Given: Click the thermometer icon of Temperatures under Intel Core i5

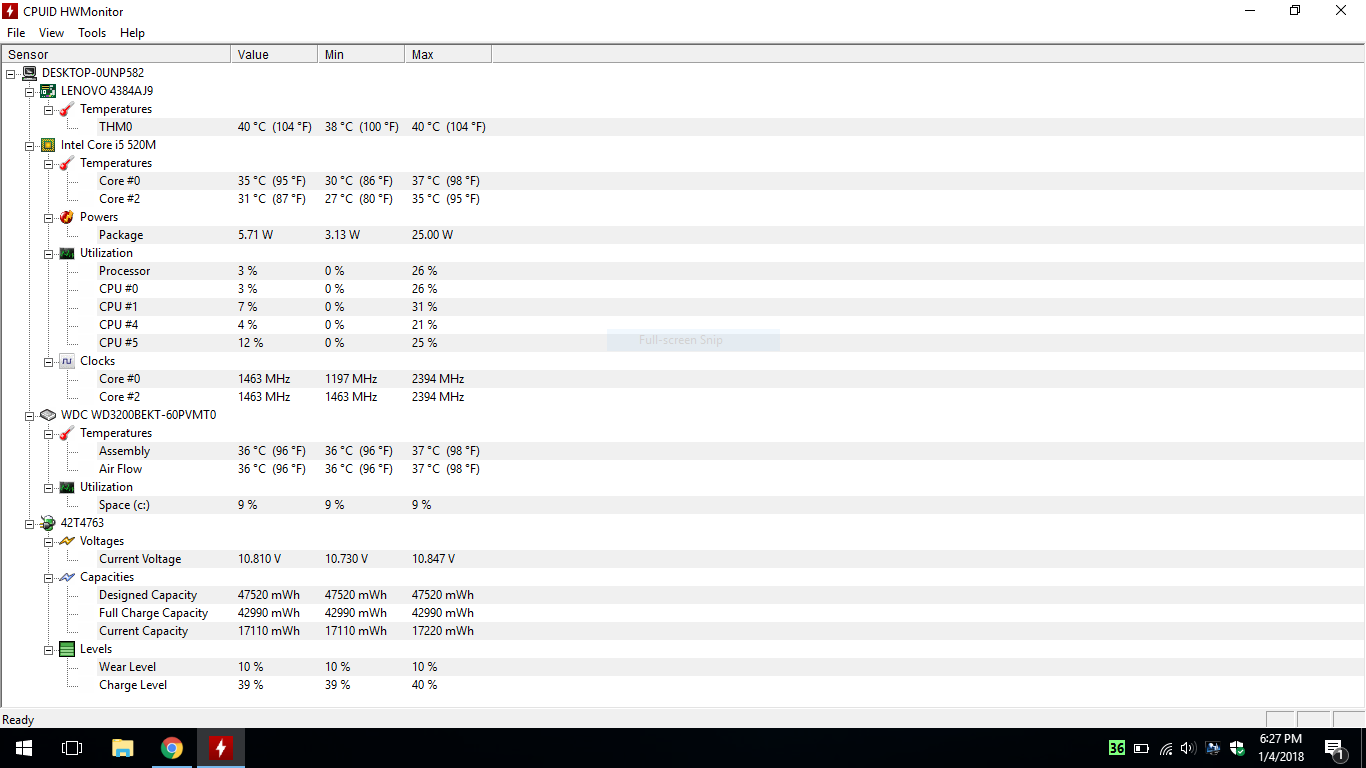Looking at the screenshot, I should (x=67, y=163).
